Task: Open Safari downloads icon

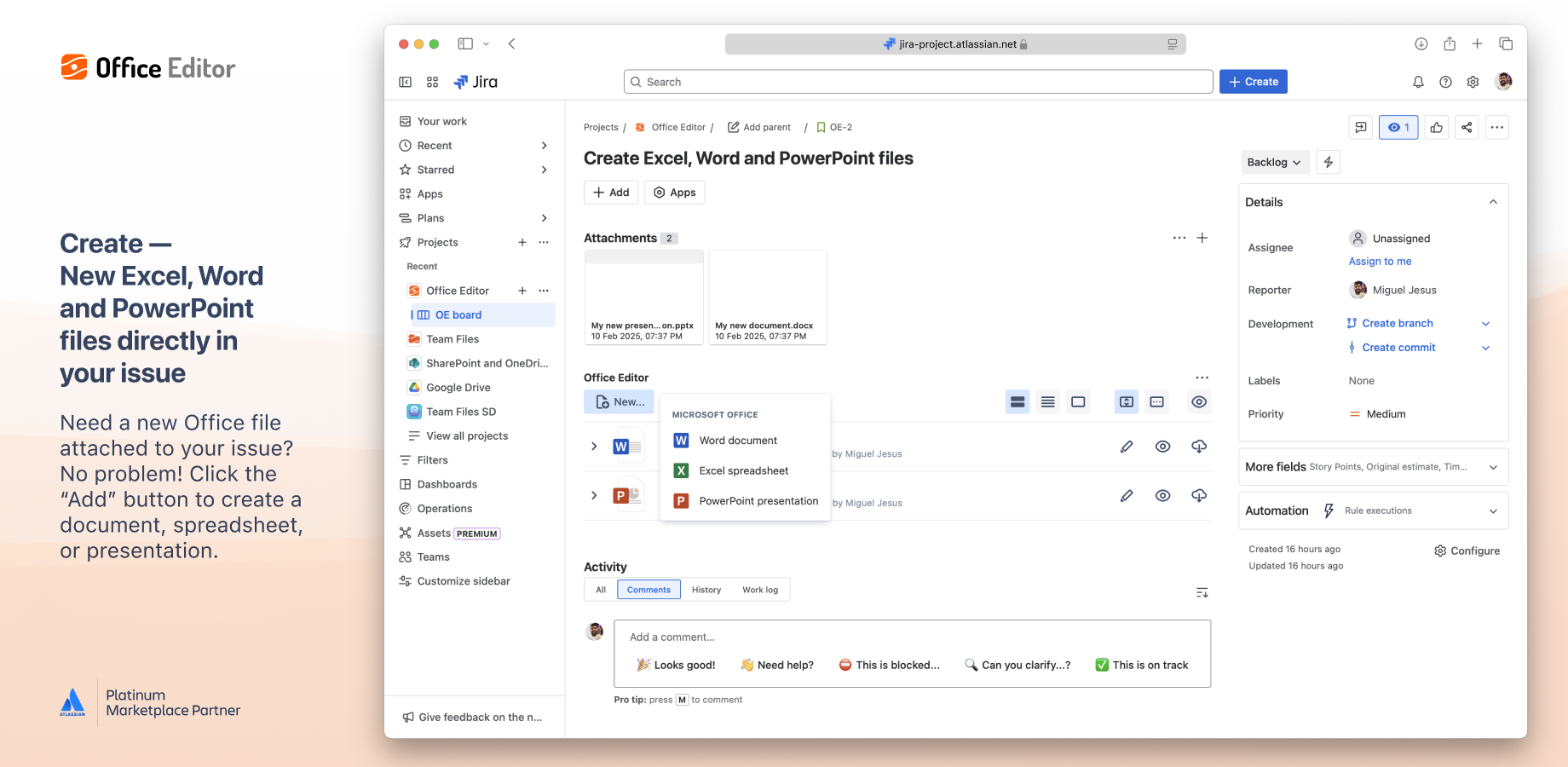Action: (x=1421, y=43)
